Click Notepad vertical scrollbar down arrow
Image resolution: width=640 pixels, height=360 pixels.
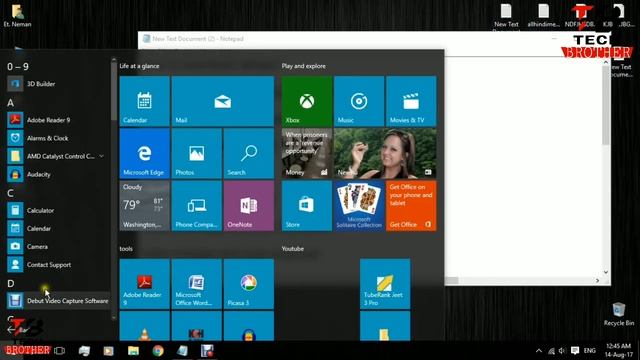tap(606, 272)
